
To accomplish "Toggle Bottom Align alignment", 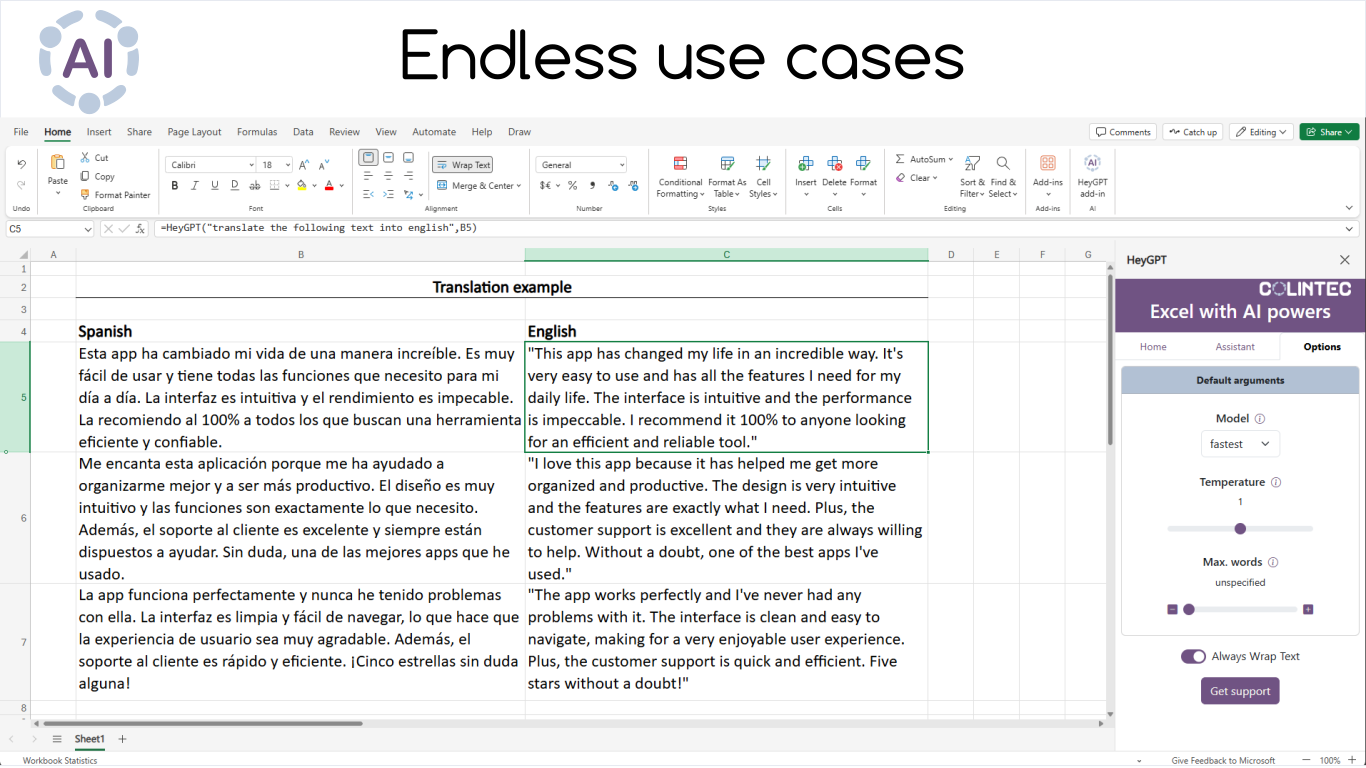I will click(x=408, y=158).
